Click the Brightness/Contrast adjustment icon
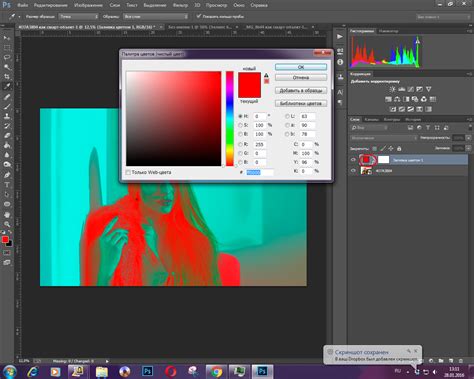The image size is (474, 379). [x=393, y=89]
